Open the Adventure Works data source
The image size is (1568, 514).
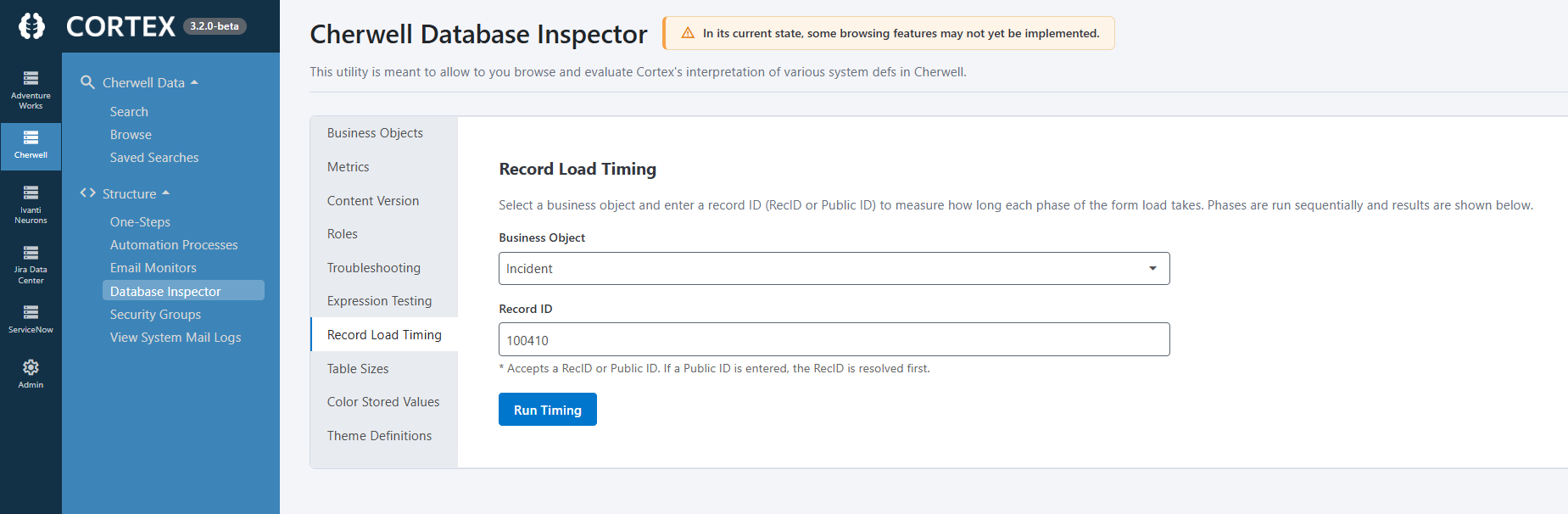31,90
